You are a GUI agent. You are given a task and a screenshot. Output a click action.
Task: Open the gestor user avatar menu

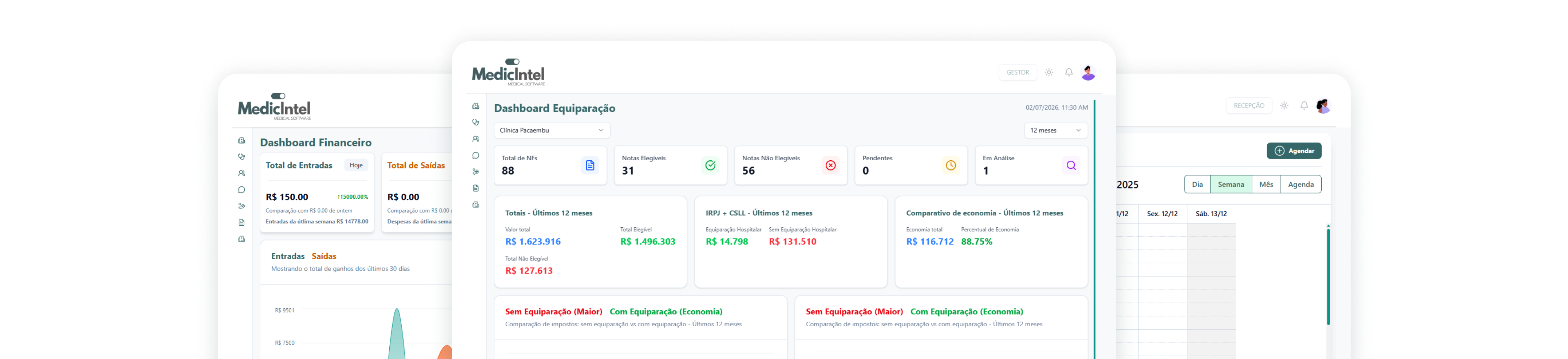click(1088, 73)
